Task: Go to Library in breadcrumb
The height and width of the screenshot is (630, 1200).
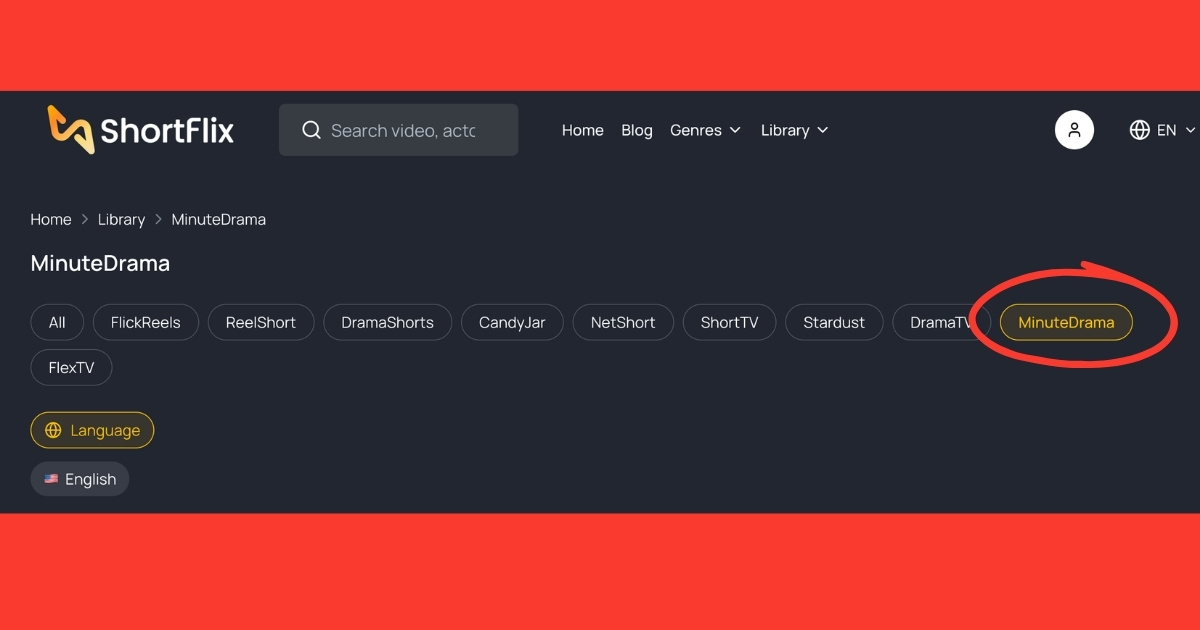Action: [x=121, y=219]
